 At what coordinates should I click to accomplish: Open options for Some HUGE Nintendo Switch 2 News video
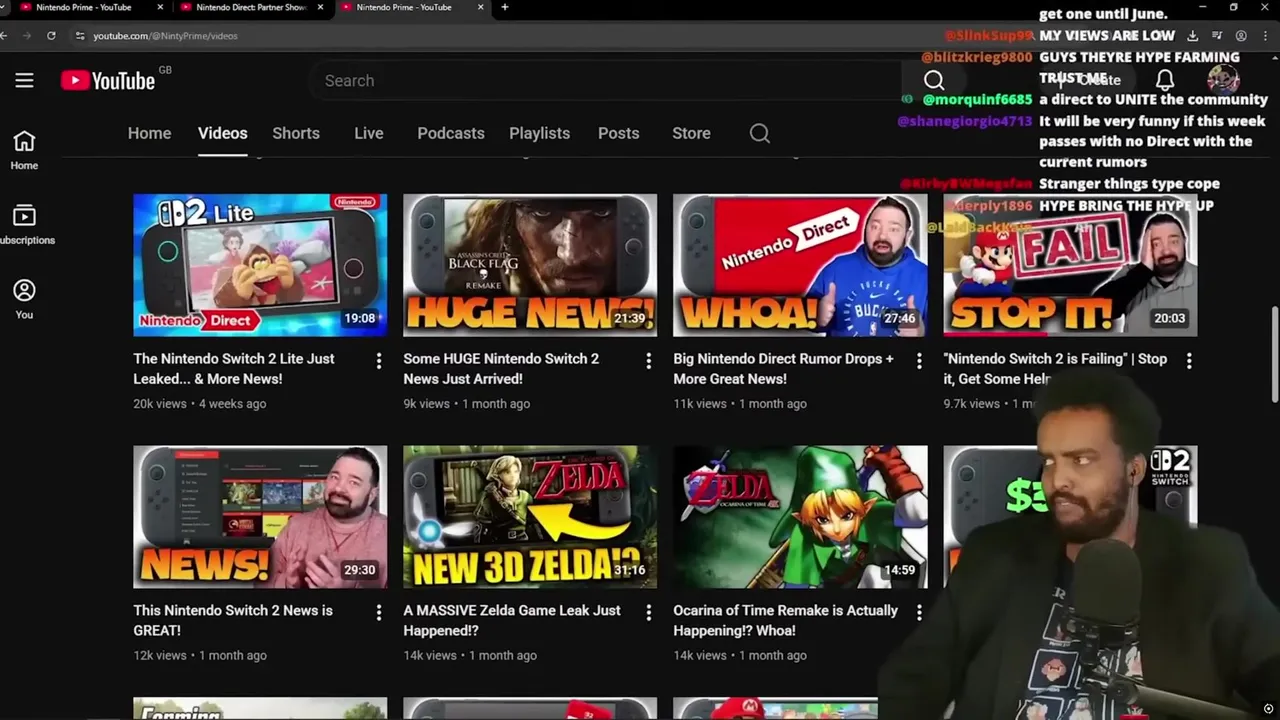pyautogui.click(x=648, y=360)
